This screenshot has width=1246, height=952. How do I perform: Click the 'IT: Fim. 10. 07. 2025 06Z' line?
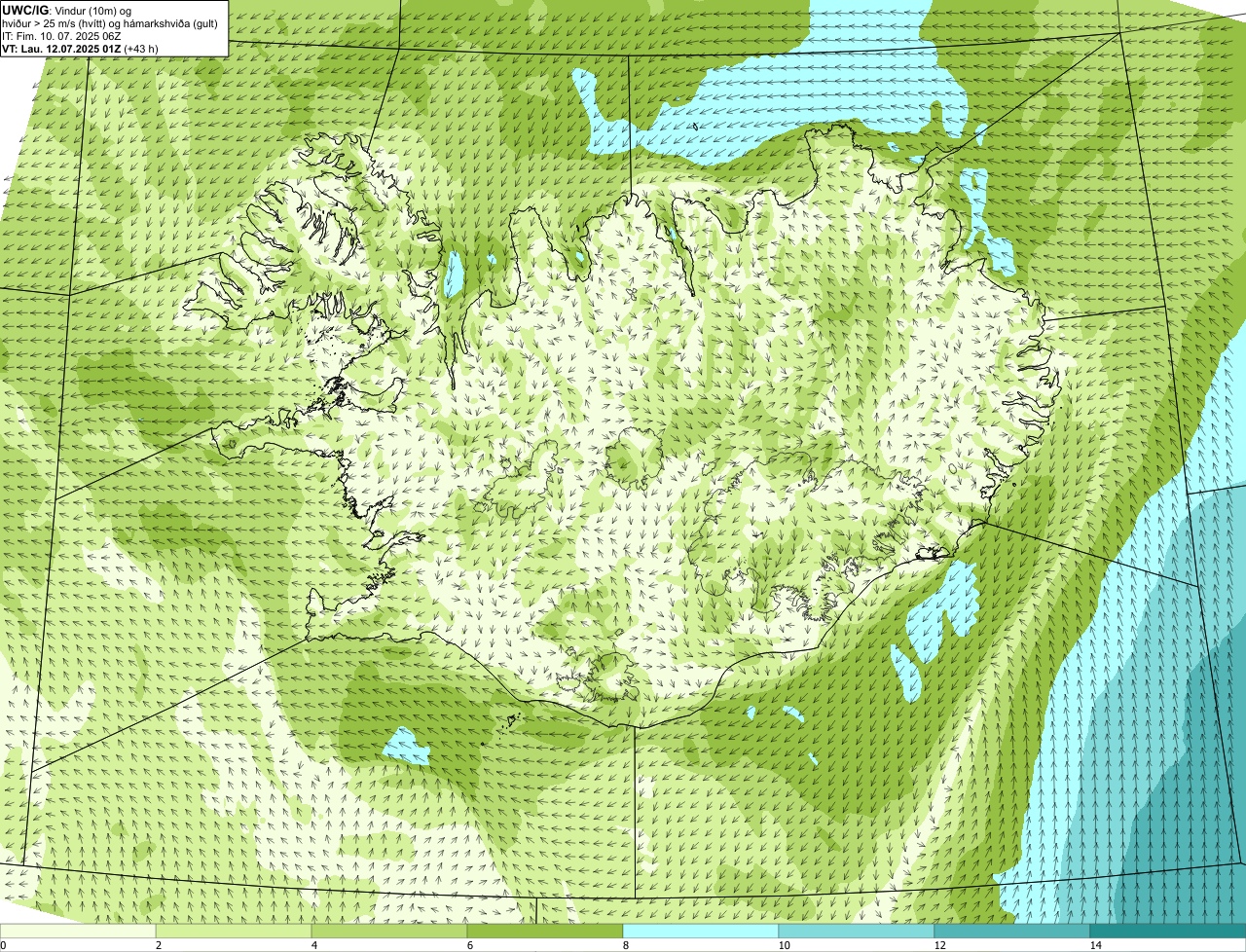pos(61,36)
